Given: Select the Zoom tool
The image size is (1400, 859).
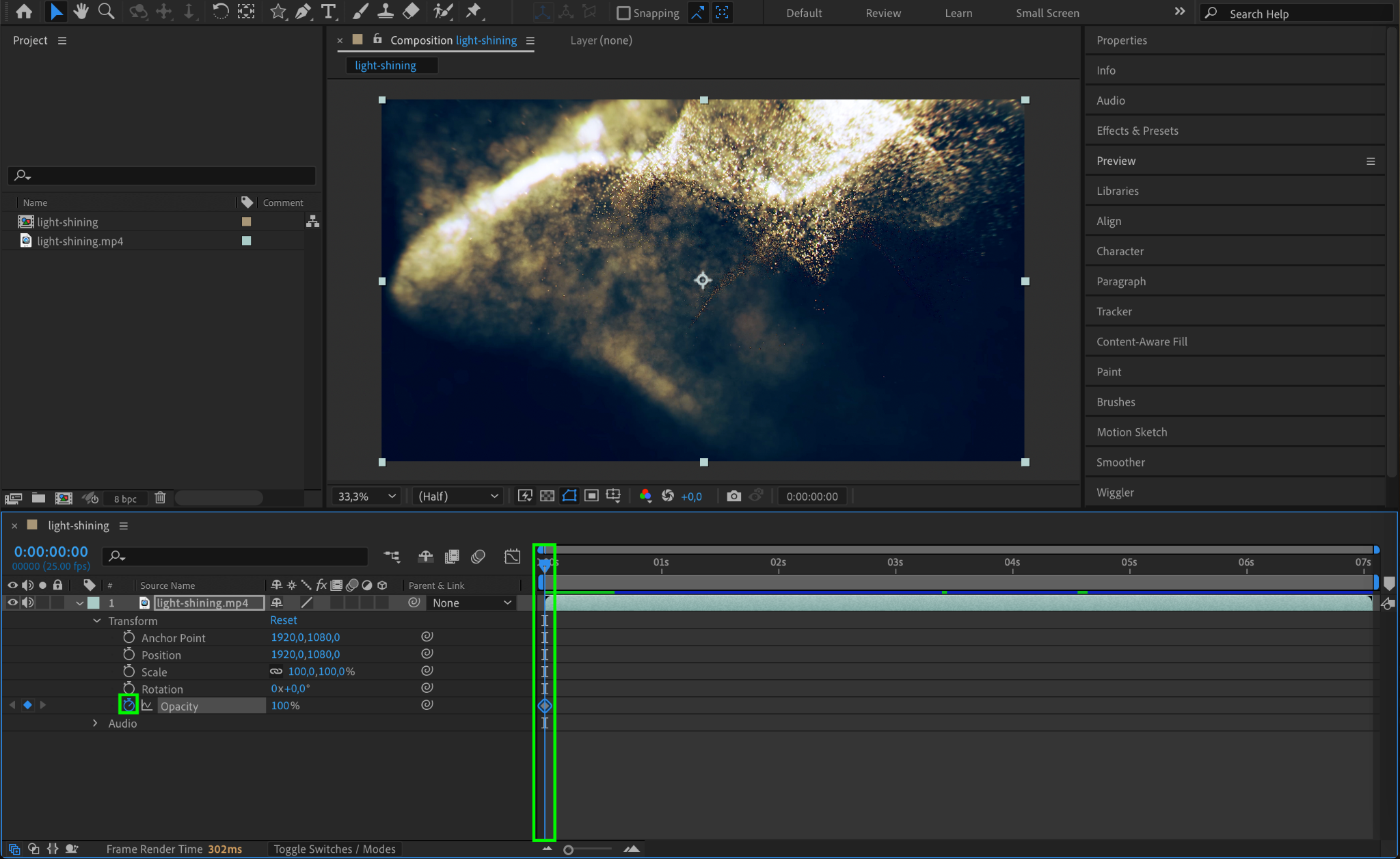Looking at the screenshot, I should (106, 12).
